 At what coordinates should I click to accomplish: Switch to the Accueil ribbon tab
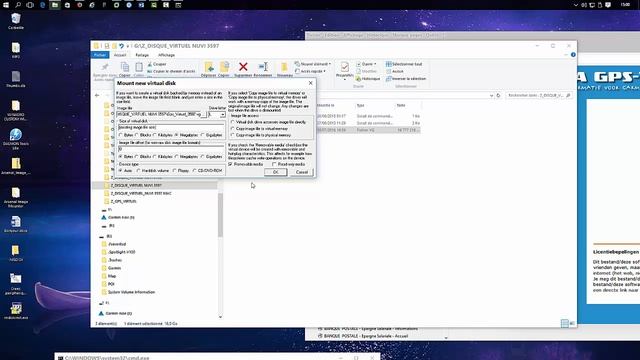[120, 55]
